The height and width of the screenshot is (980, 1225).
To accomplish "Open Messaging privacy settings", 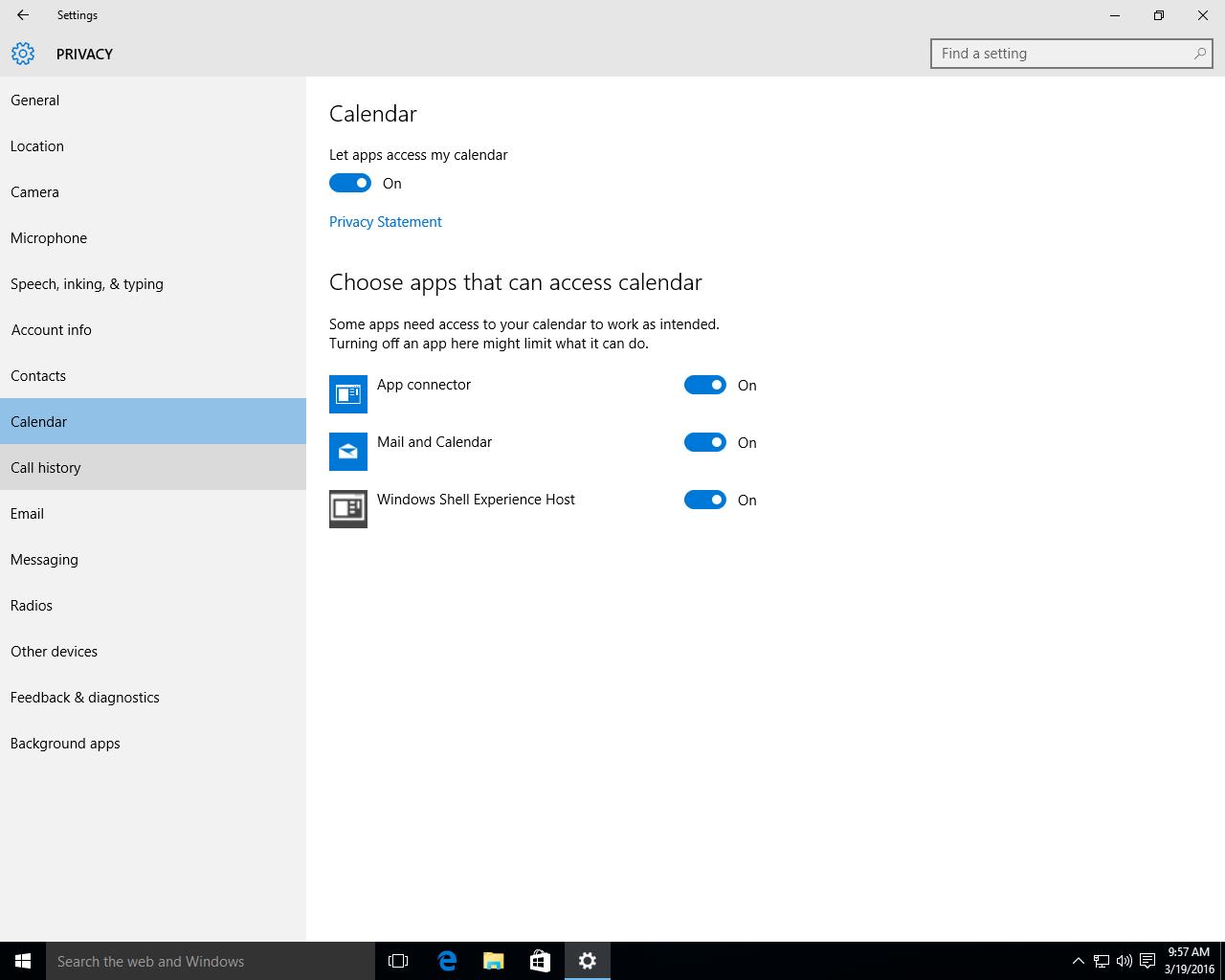I will coord(153,559).
